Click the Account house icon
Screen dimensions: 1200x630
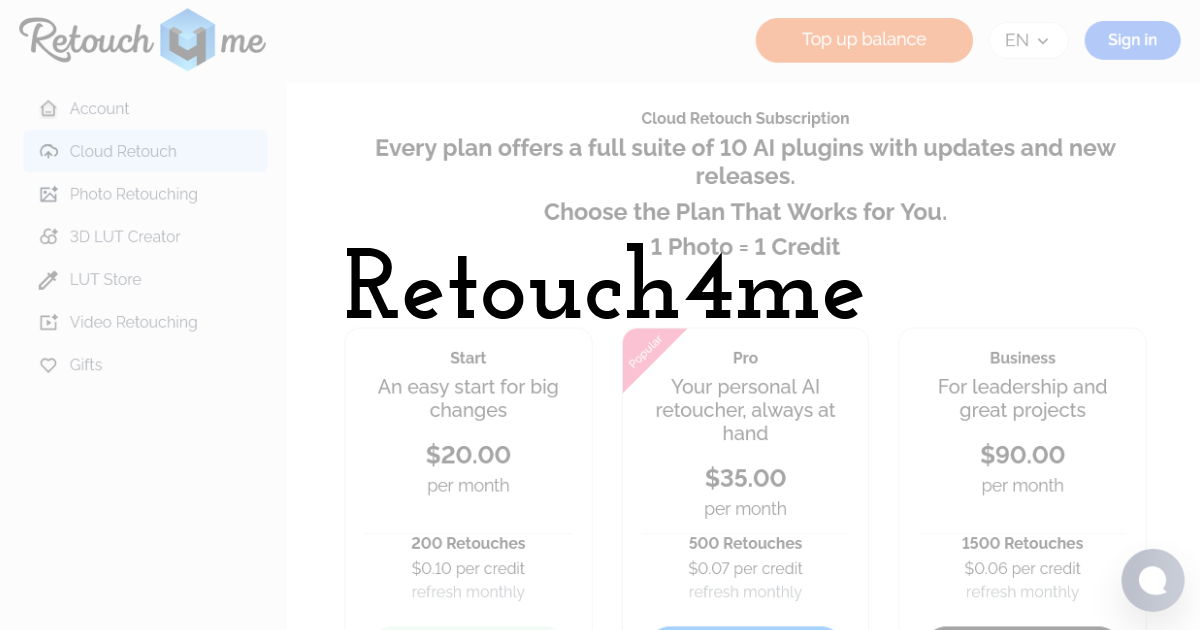click(x=48, y=109)
